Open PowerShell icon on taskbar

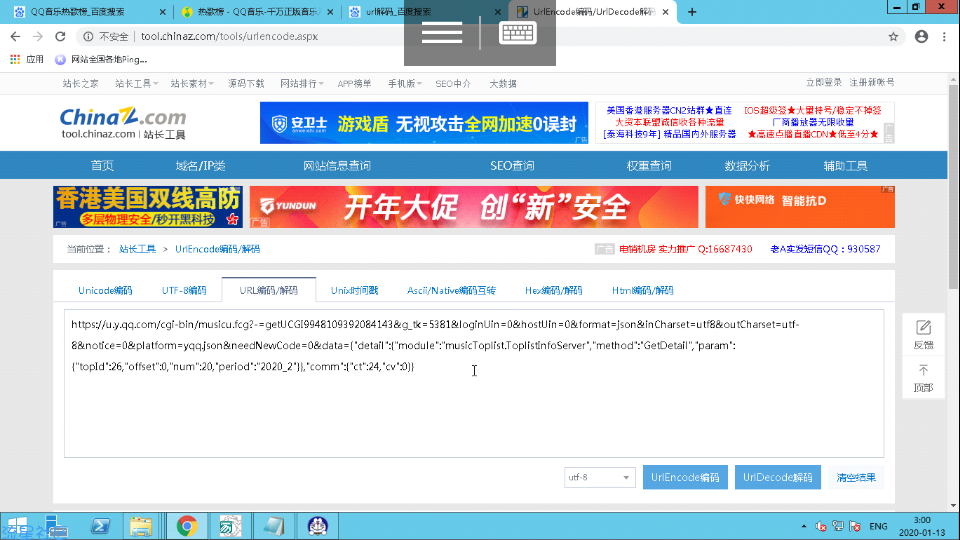click(x=100, y=527)
